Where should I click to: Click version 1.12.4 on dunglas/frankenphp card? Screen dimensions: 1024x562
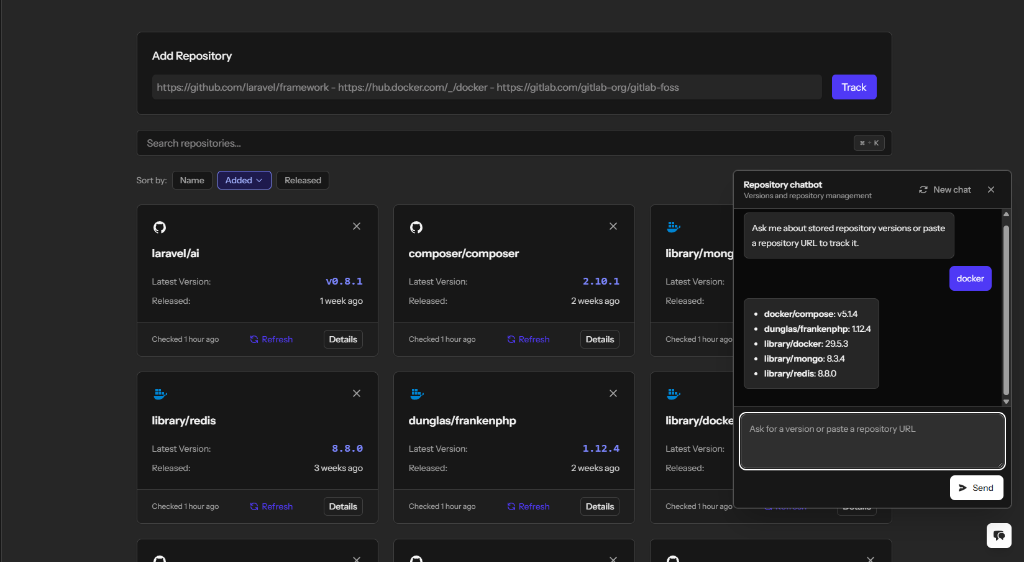[601, 448]
